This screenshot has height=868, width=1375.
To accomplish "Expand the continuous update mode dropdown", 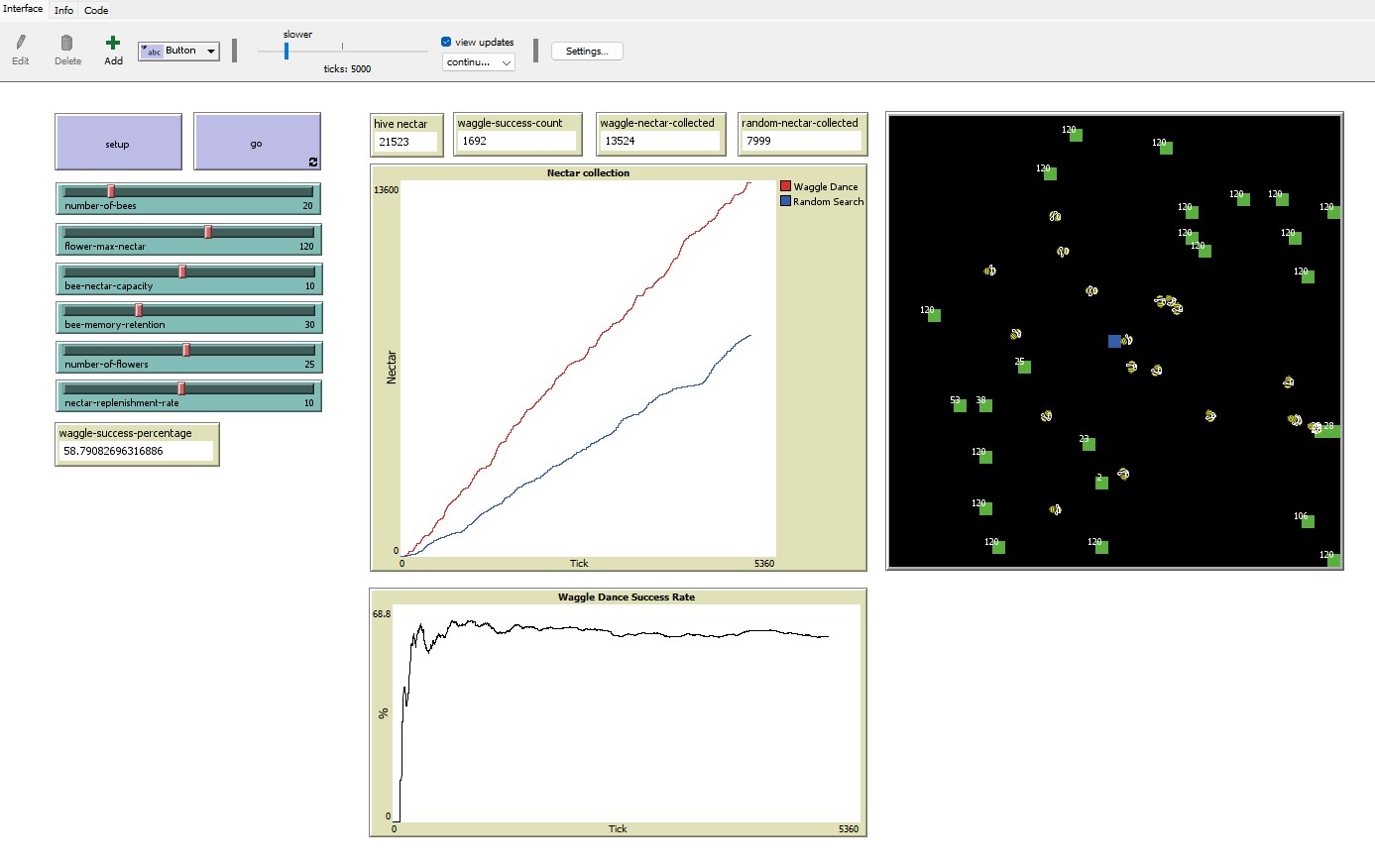I will [x=479, y=62].
